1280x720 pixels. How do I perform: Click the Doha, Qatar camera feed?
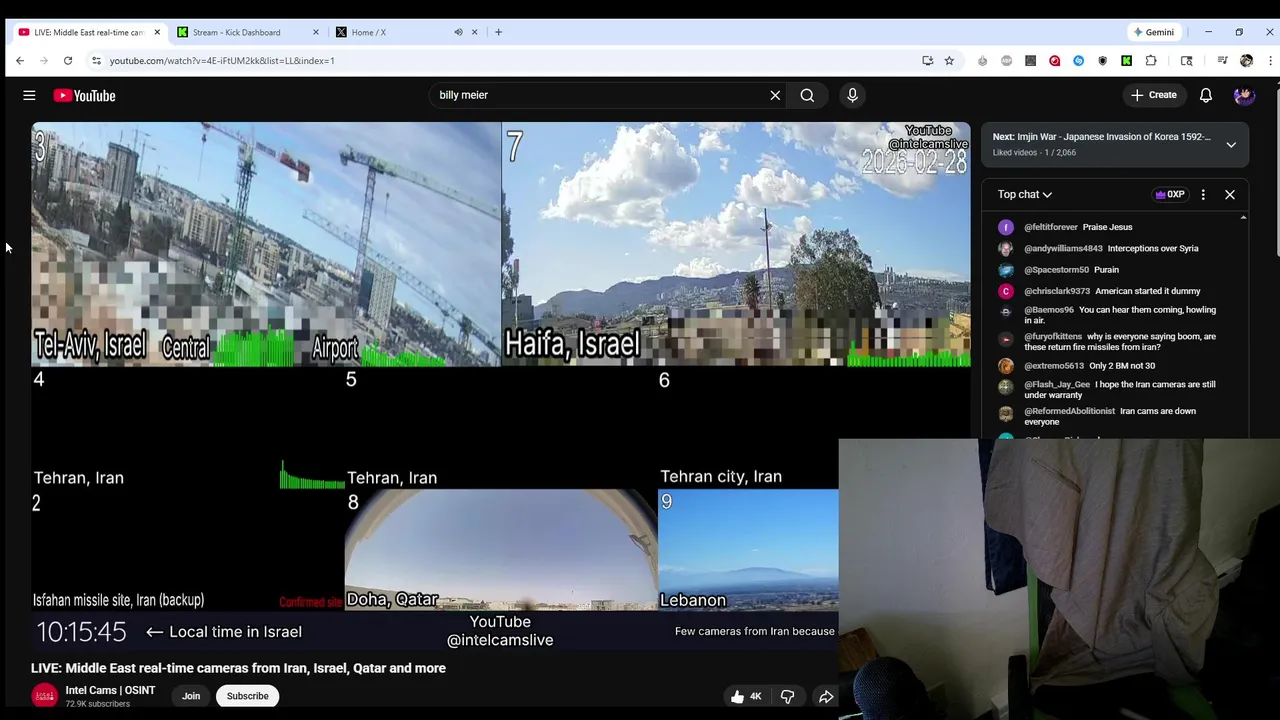coord(500,550)
